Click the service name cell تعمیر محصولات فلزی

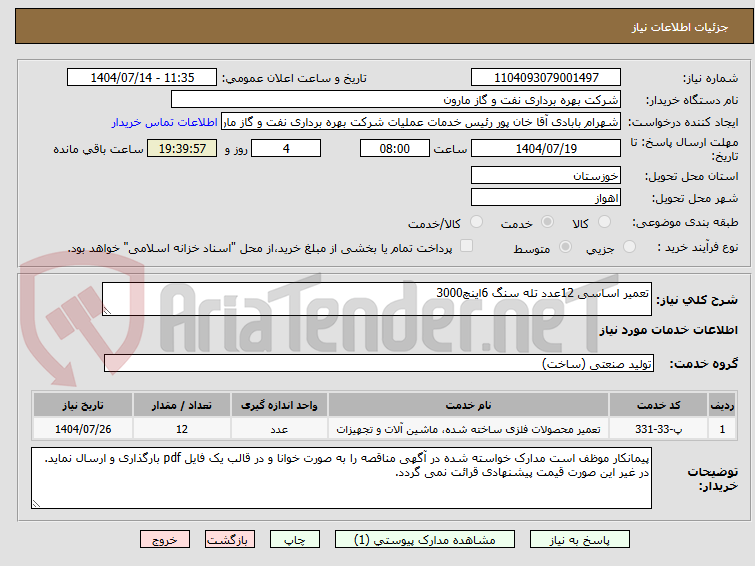469,429
